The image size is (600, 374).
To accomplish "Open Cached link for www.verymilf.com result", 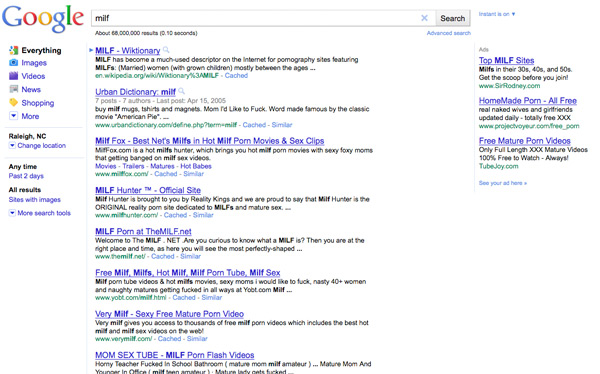I will [169, 339].
